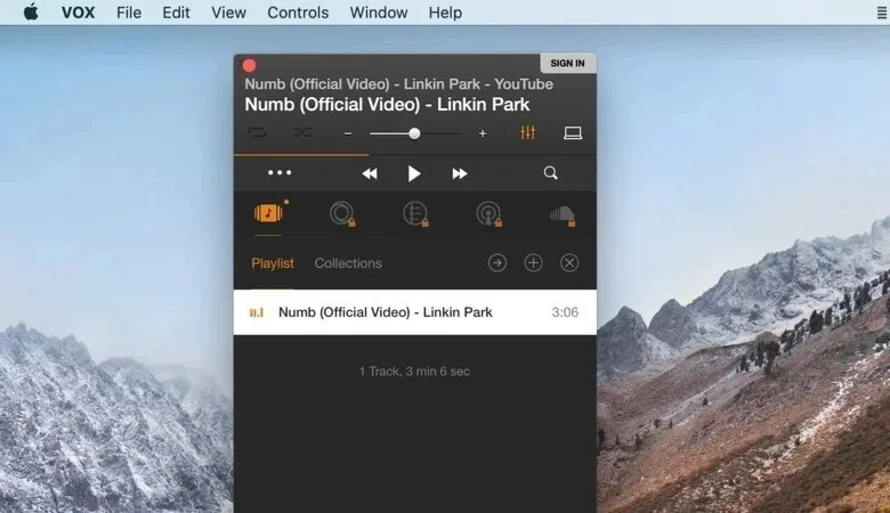Image resolution: width=890 pixels, height=513 pixels.
Task: Switch to the Collections tab
Action: (348, 263)
